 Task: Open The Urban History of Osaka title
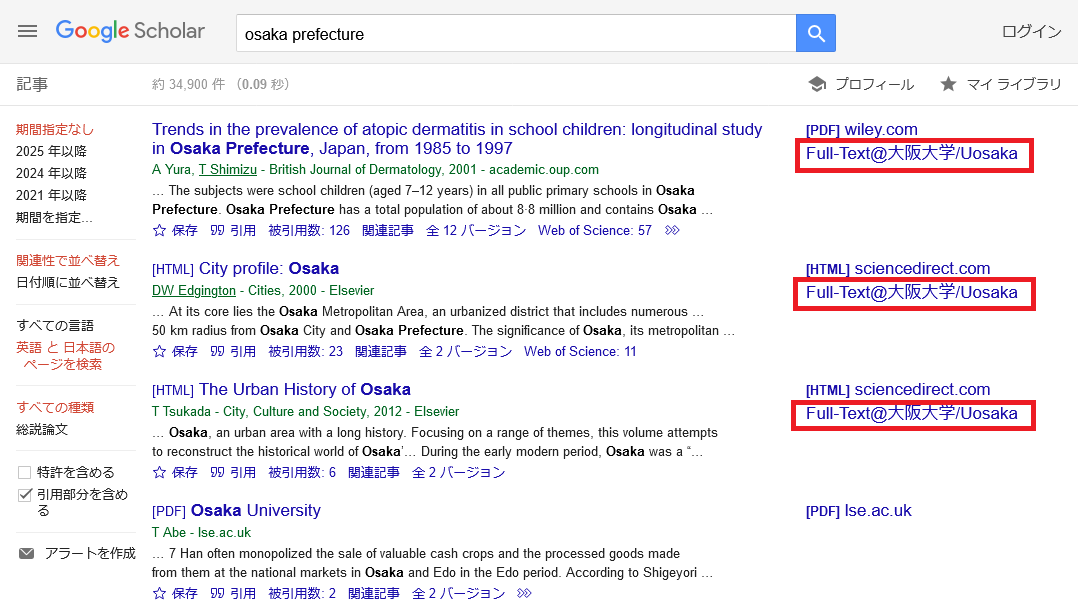[x=305, y=389]
